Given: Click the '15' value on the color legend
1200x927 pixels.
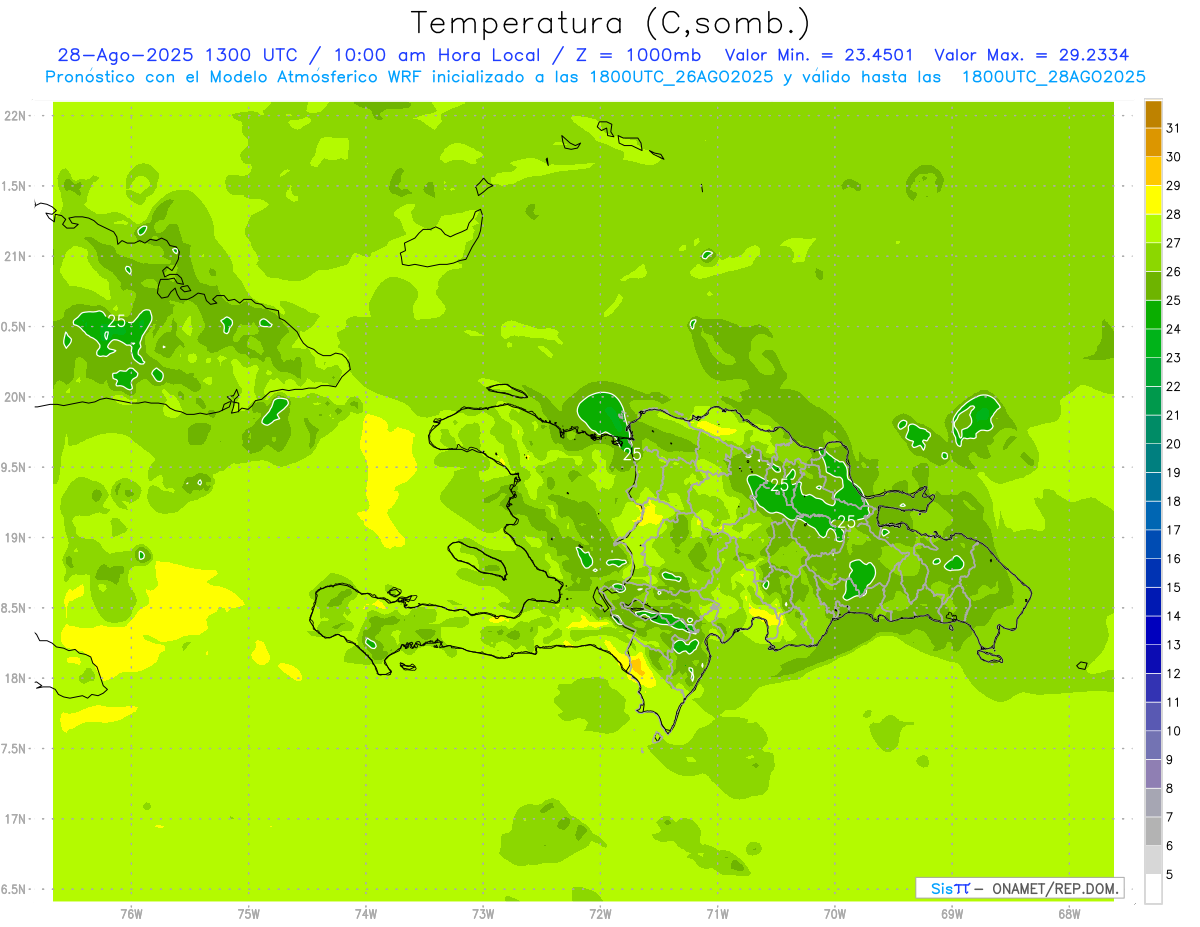Looking at the screenshot, I should (x=1173, y=588).
